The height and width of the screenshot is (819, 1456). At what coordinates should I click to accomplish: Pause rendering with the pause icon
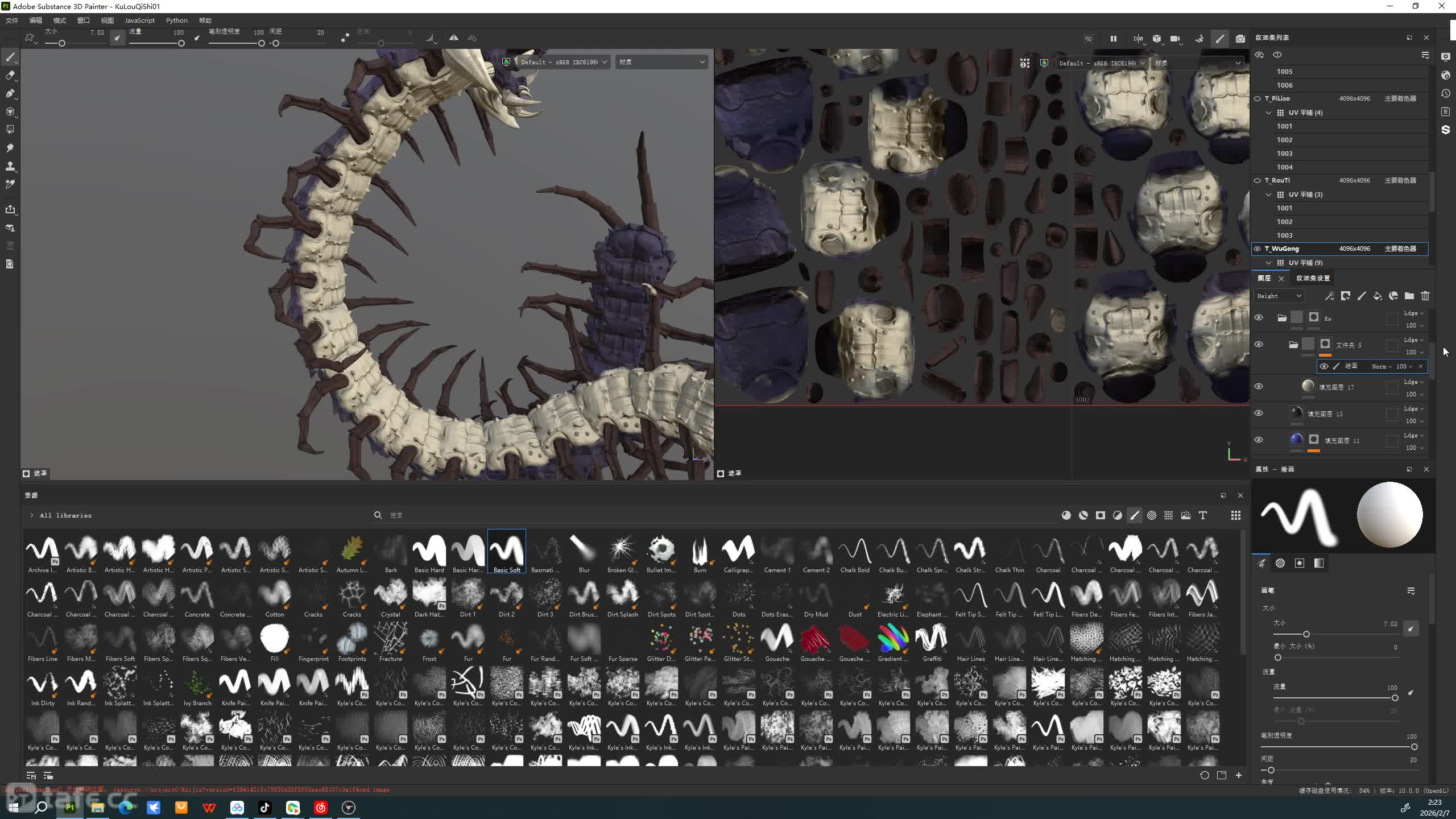coord(1113,39)
